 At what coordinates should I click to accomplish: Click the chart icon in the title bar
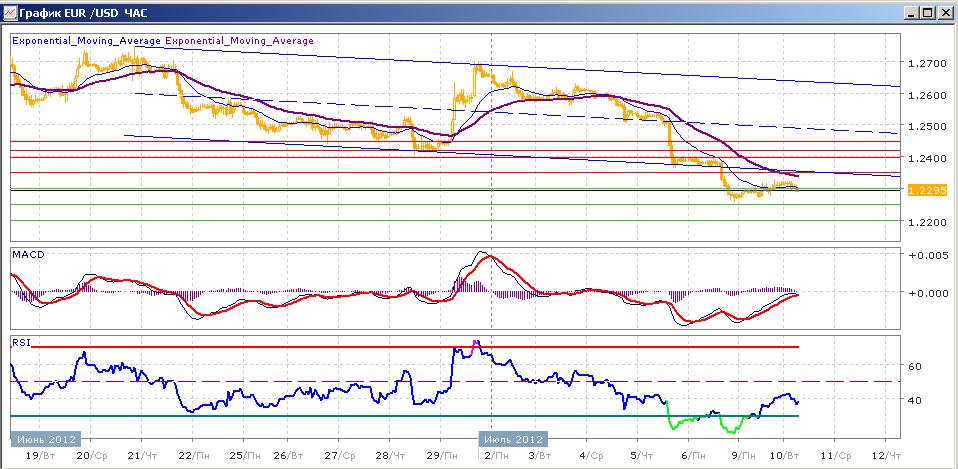coord(10,12)
